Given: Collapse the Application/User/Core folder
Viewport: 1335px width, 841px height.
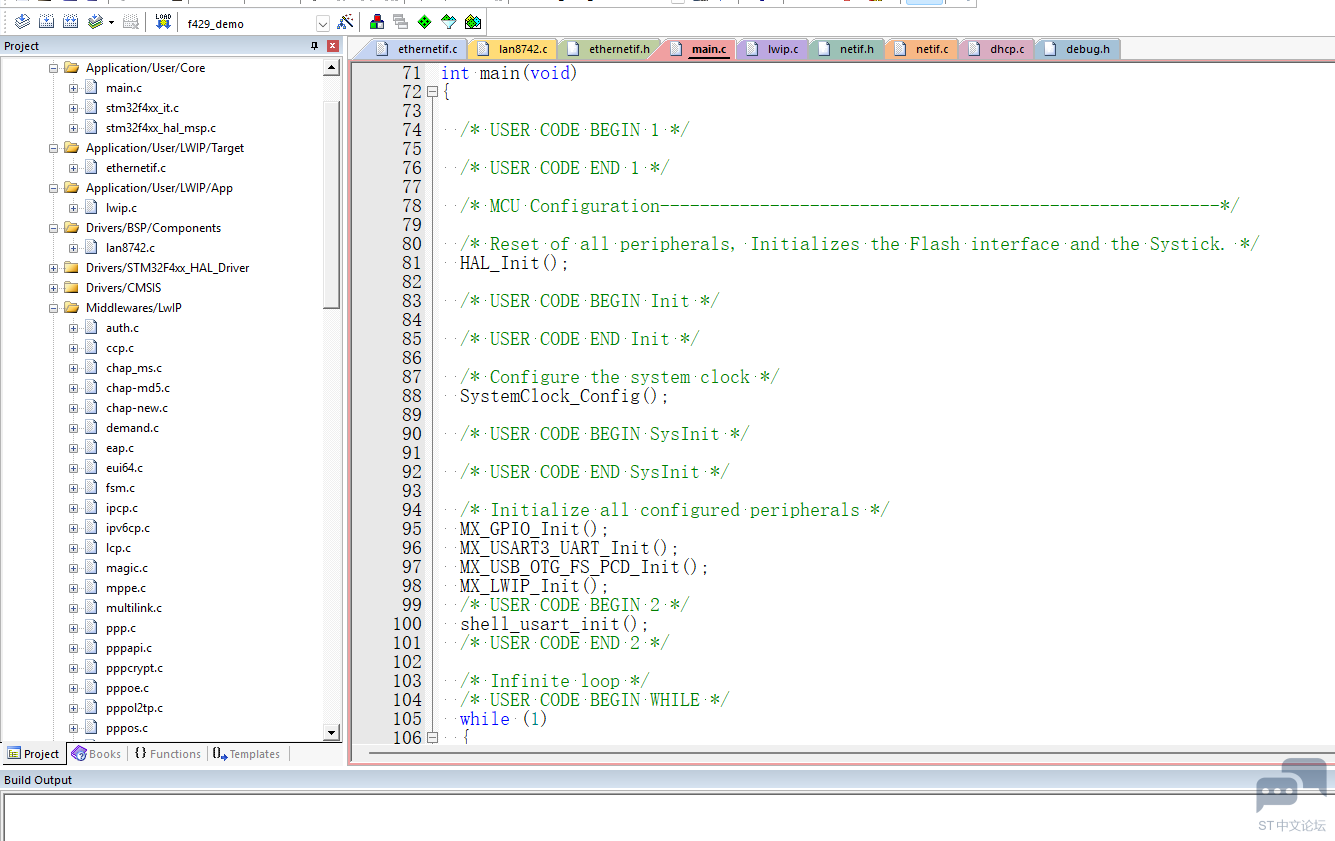Looking at the screenshot, I should 53,68.
